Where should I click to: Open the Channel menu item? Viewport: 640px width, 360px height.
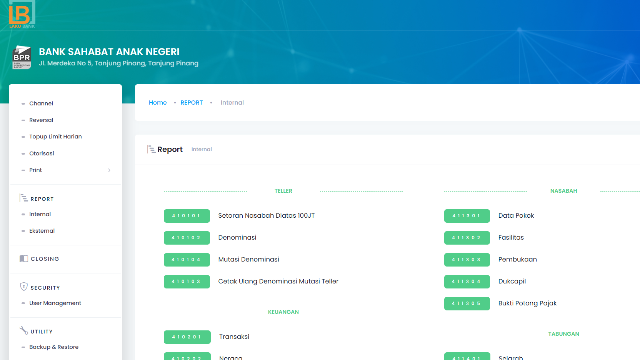pos(41,103)
